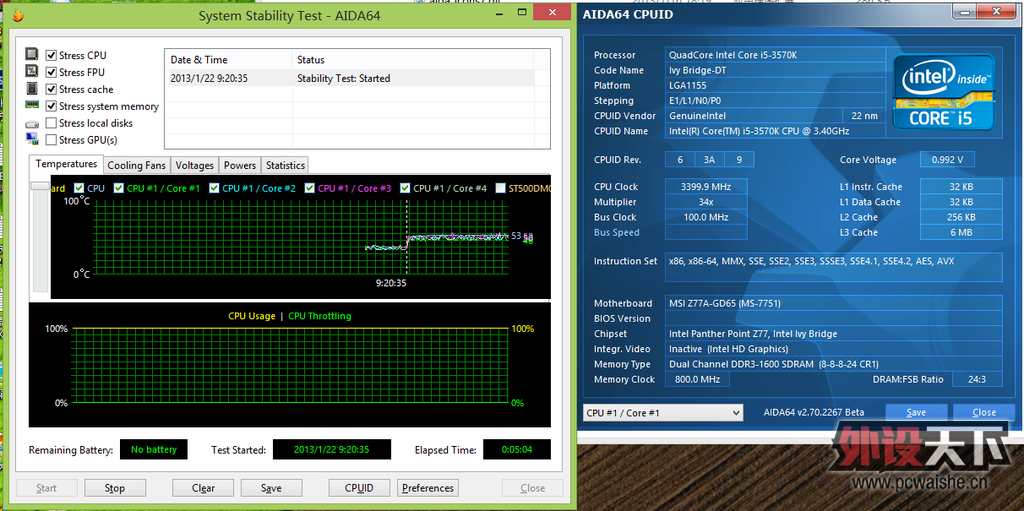
Task: Uncheck the Stress FPU checkbox
Action: click(51, 72)
